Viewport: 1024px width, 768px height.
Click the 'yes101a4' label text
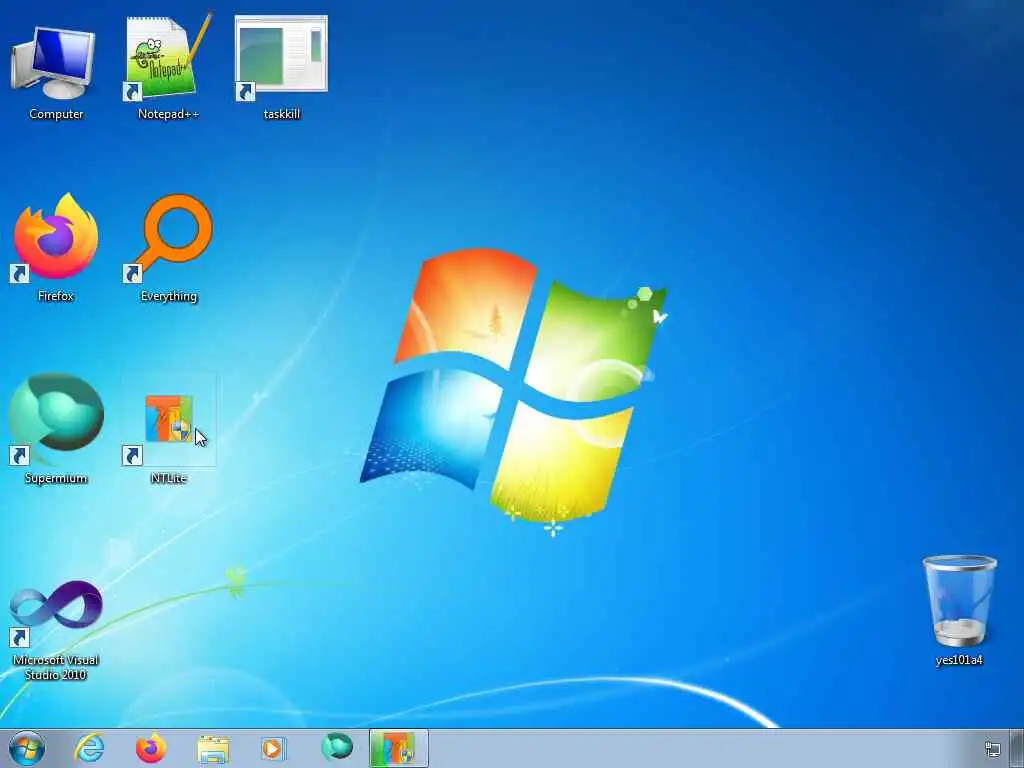[959, 660]
